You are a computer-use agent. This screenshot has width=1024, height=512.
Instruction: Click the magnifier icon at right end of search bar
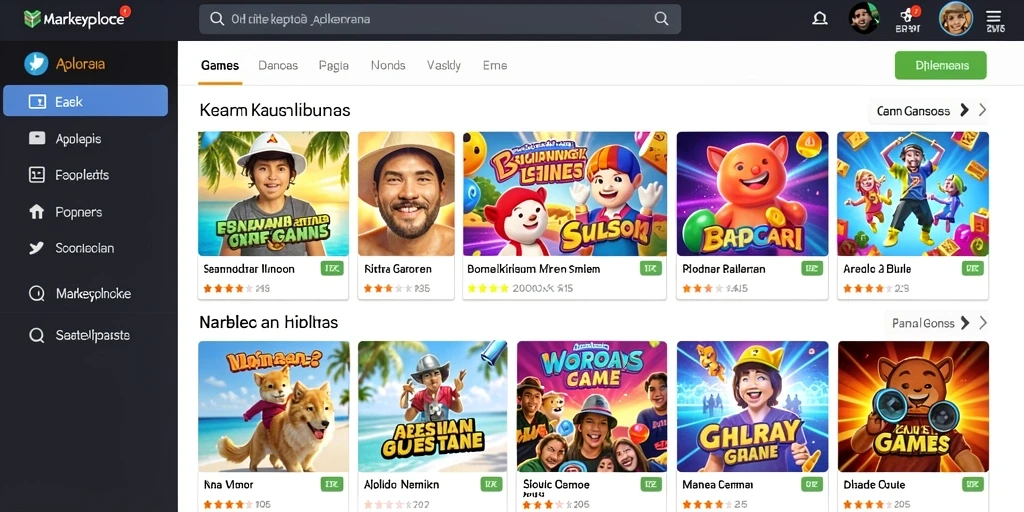(x=662, y=19)
